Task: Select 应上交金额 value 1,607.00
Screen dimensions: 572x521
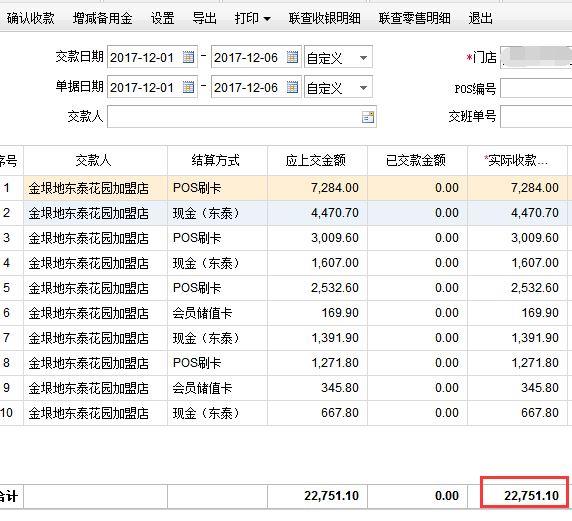Action: pos(317,263)
